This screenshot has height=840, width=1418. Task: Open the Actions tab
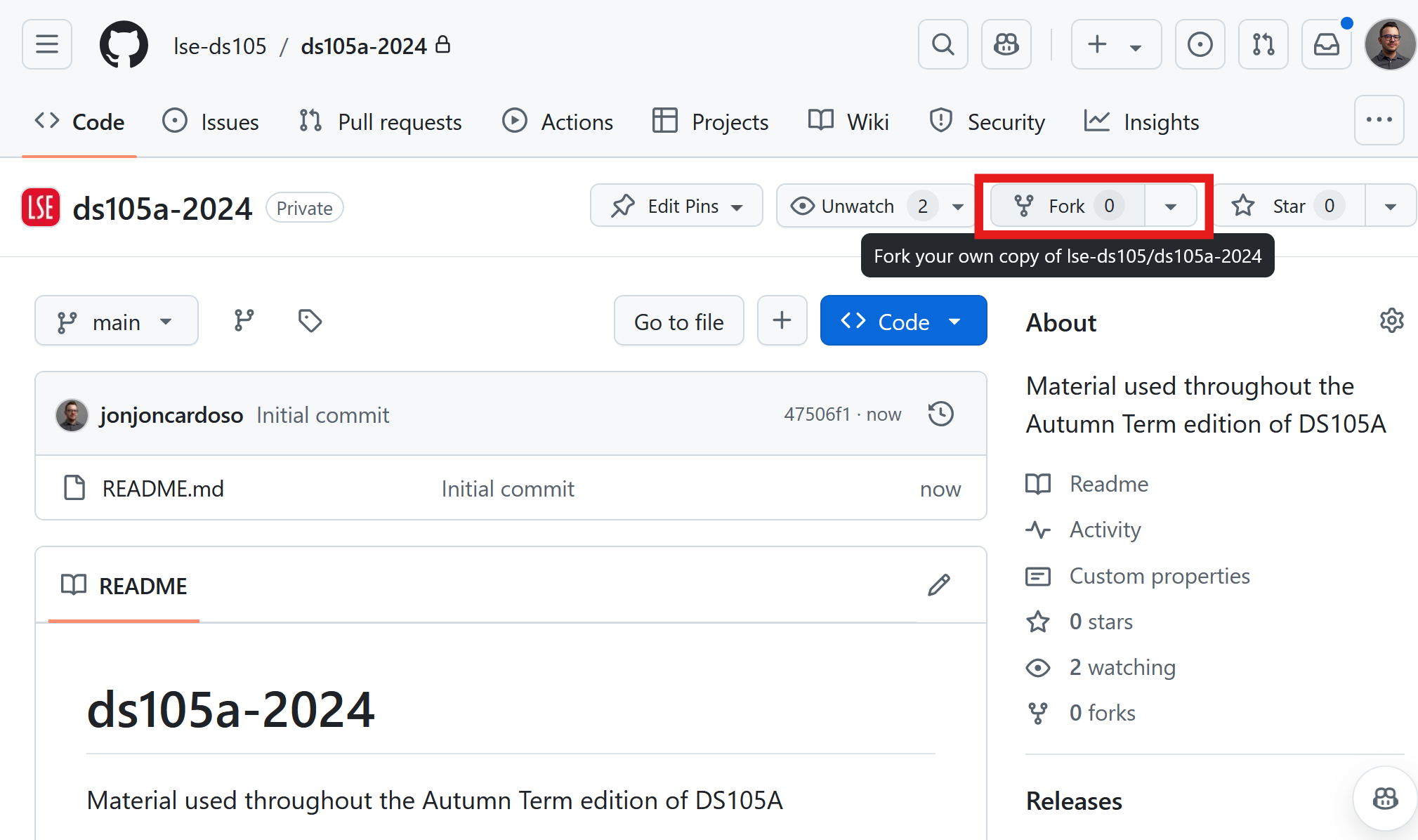558,122
